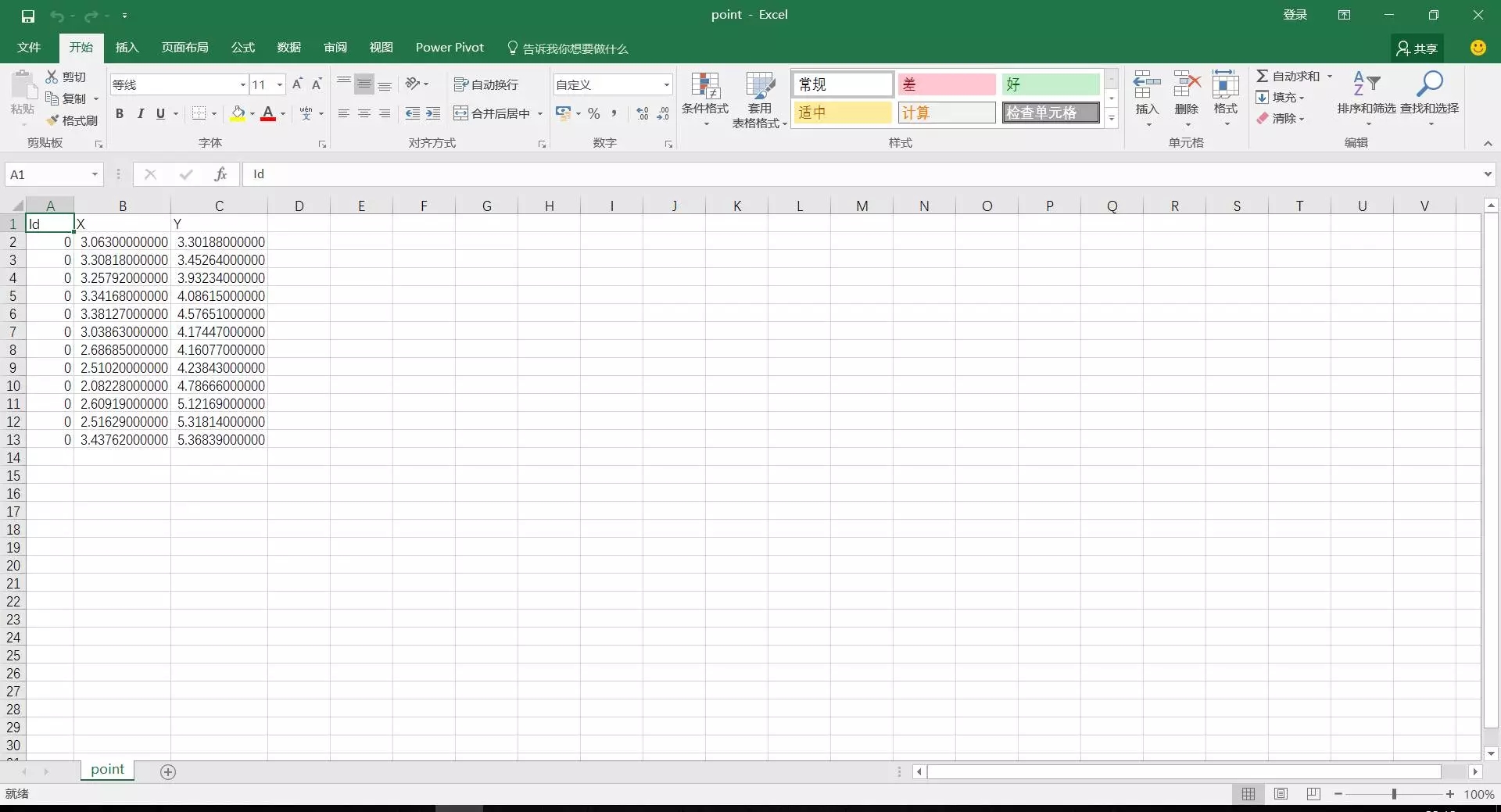The image size is (1501, 812).
Task: Switch to the Formulas (公式) tab
Action: pyautogui.click(x=243, y=48)
